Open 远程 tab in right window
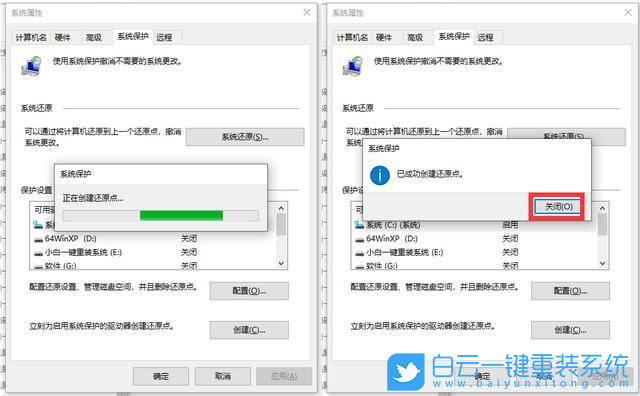The height and width of the screenshot is (396, 640). click(485, 38)
